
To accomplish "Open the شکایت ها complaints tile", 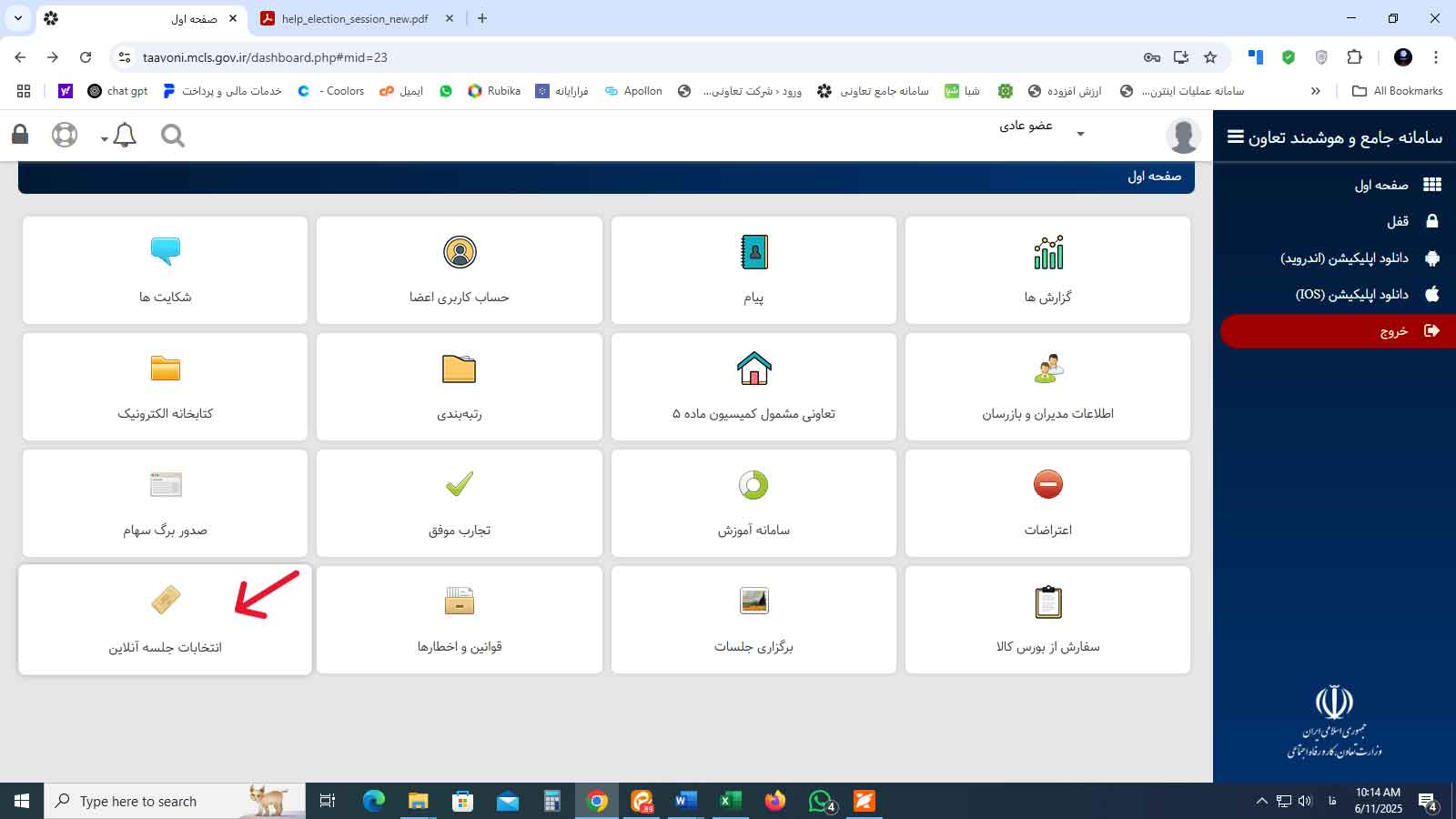I will pos(165,270).
